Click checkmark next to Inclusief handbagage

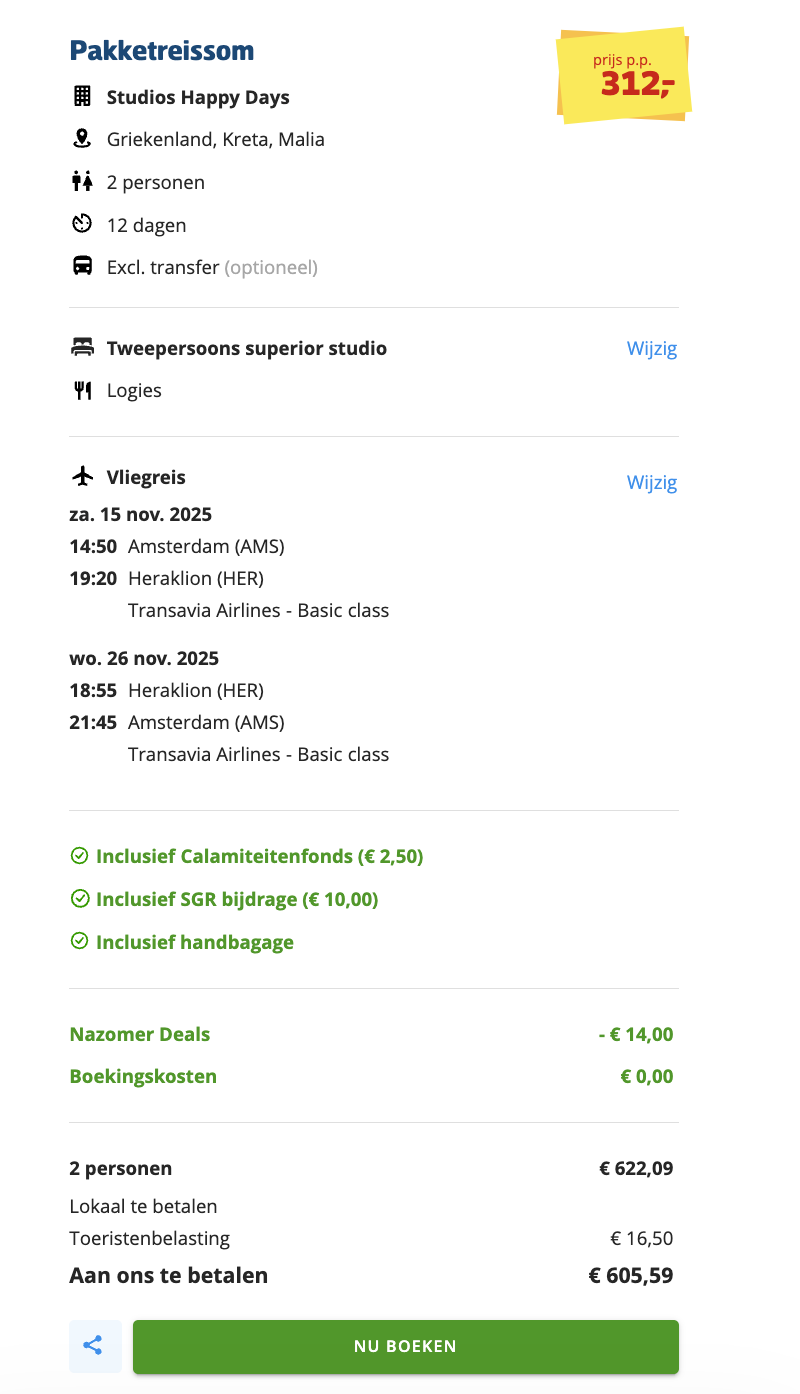tap(79, 942)
